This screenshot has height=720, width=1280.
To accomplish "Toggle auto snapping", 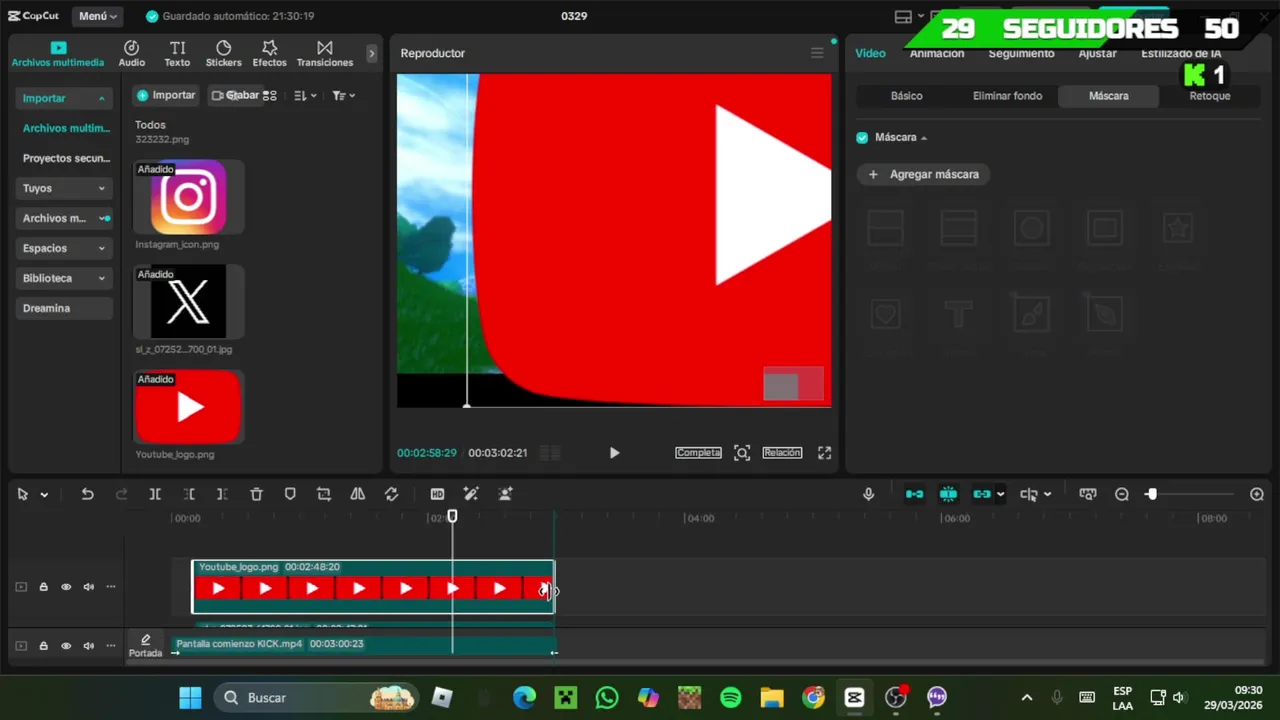I will tap(948, 494).
